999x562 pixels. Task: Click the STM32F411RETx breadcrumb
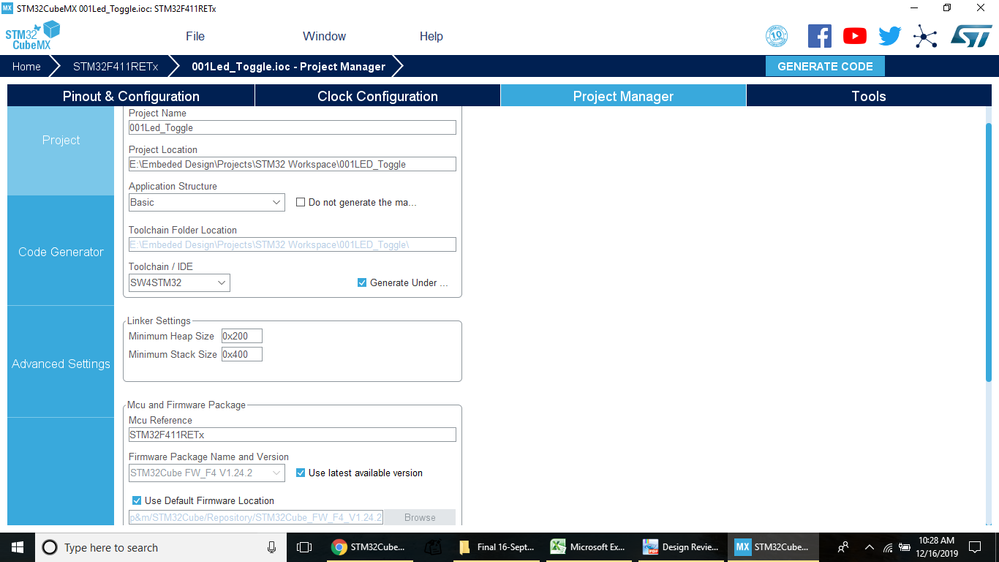115,66
